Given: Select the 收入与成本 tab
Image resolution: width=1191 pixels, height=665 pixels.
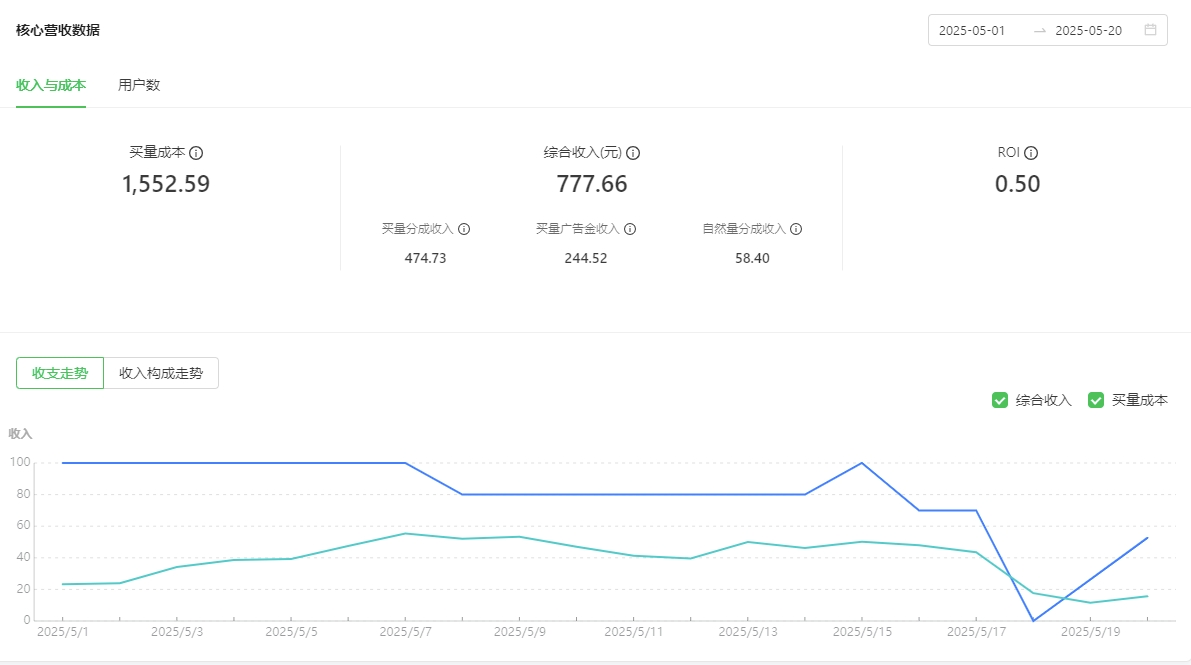Looking at the screenshot, I should pos(51,85).
